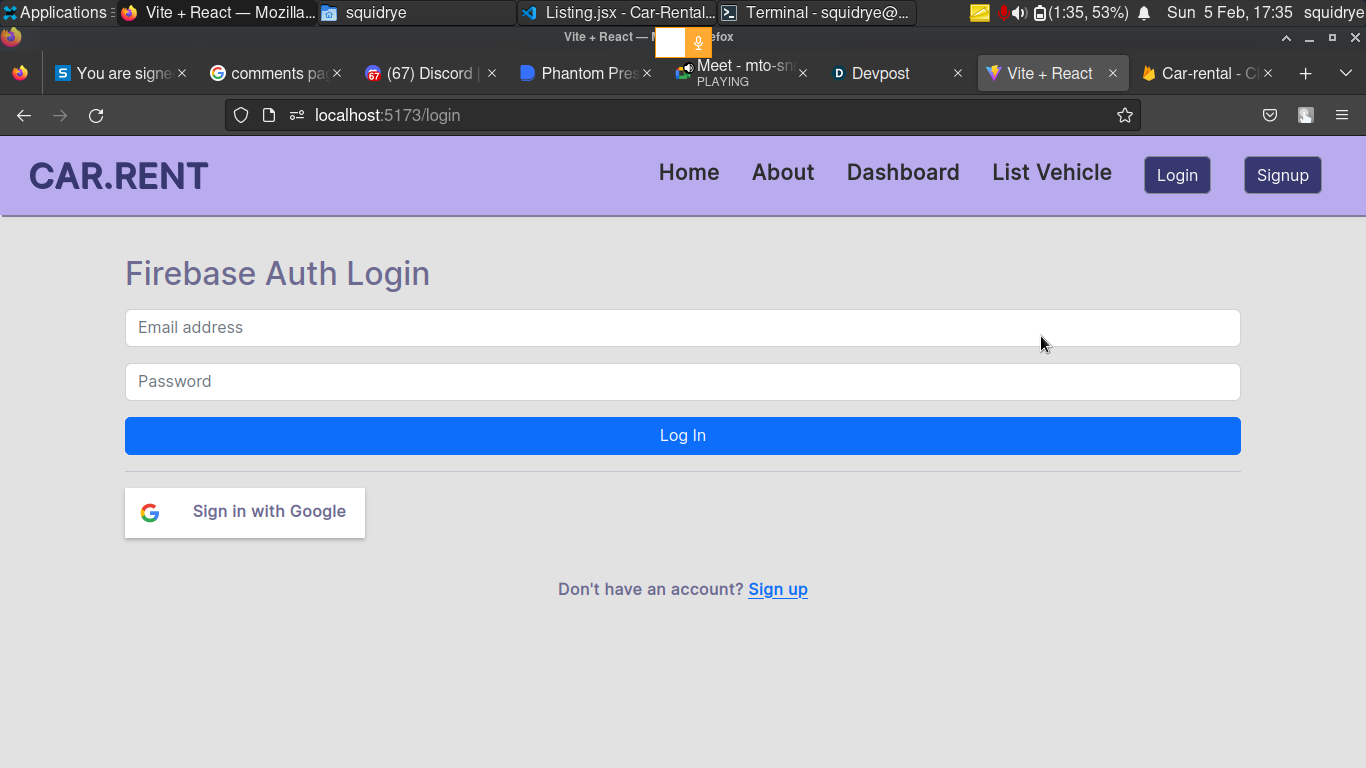Open Dashboard in navbar
Image resolution: width=1366 pixels, height=768 pixels.
pos(903,172)
